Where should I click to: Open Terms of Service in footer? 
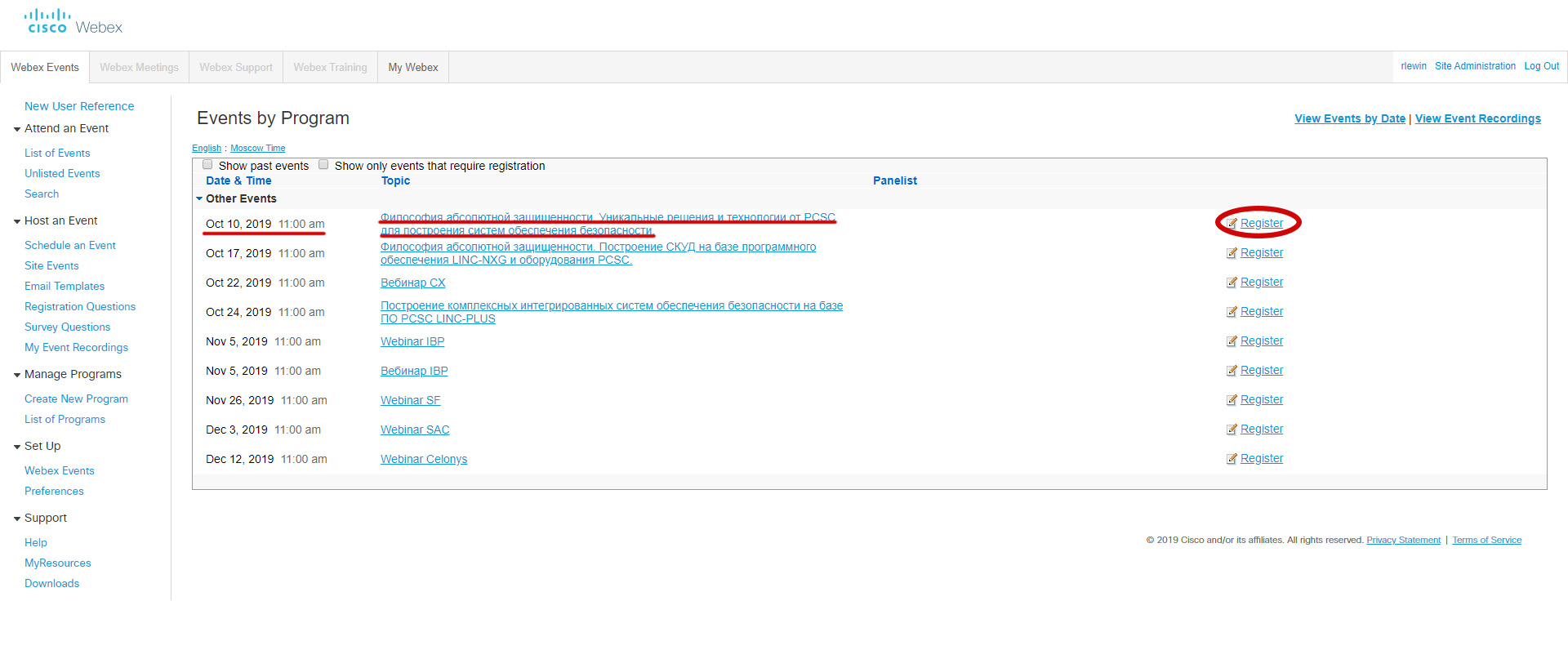pos(1486,540)
